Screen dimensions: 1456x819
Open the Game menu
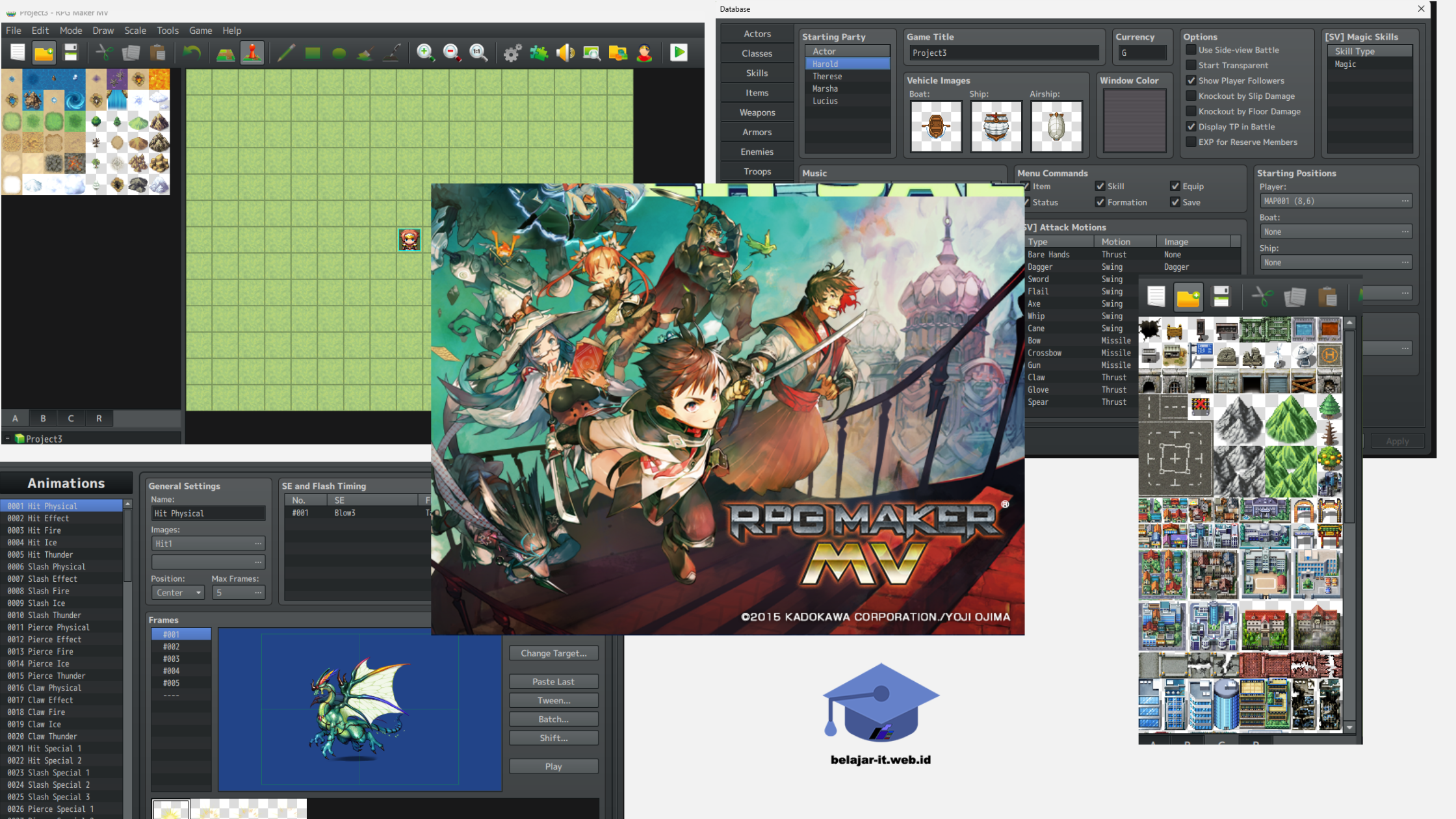[201, 31]
